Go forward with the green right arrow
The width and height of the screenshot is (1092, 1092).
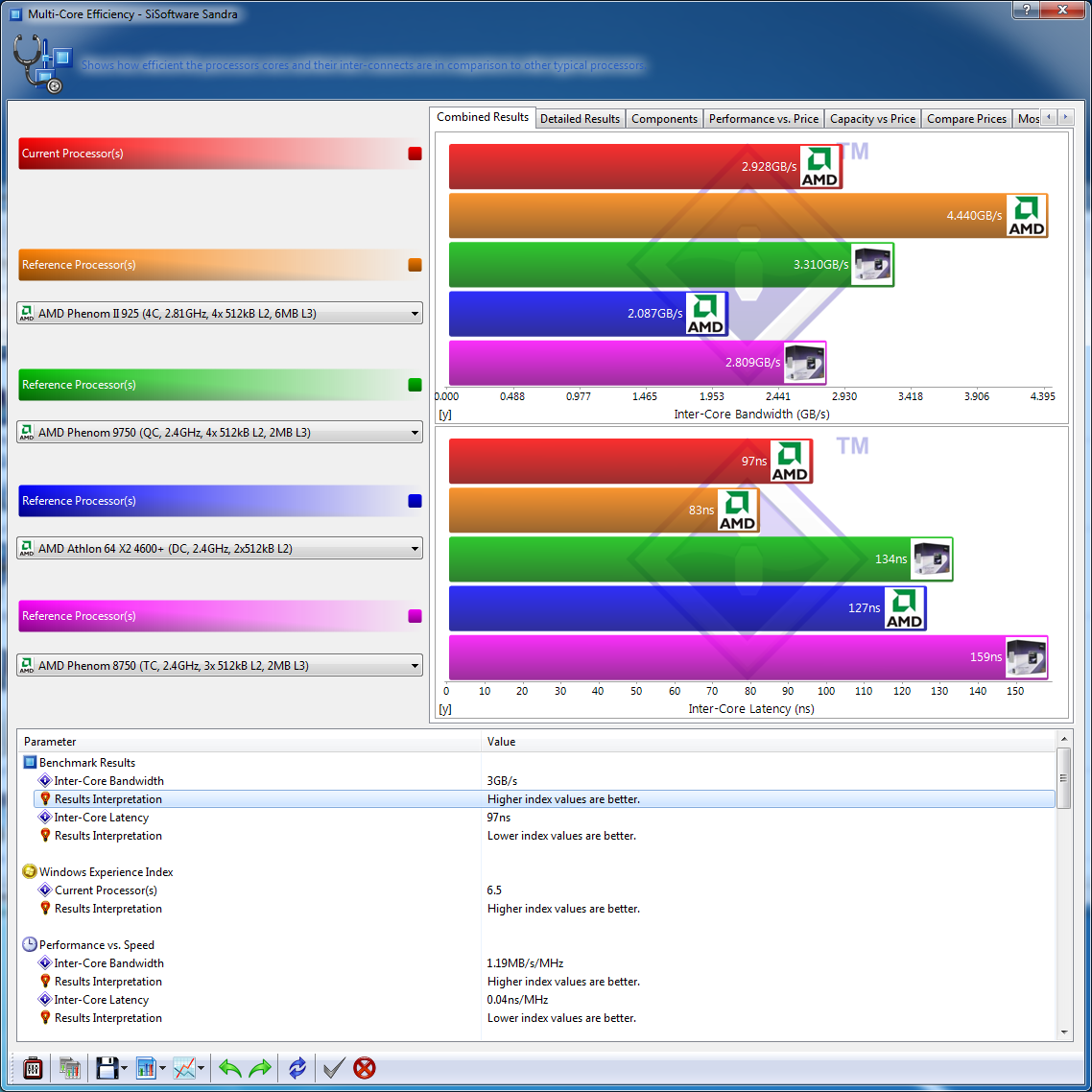[x=260, y=1068]
